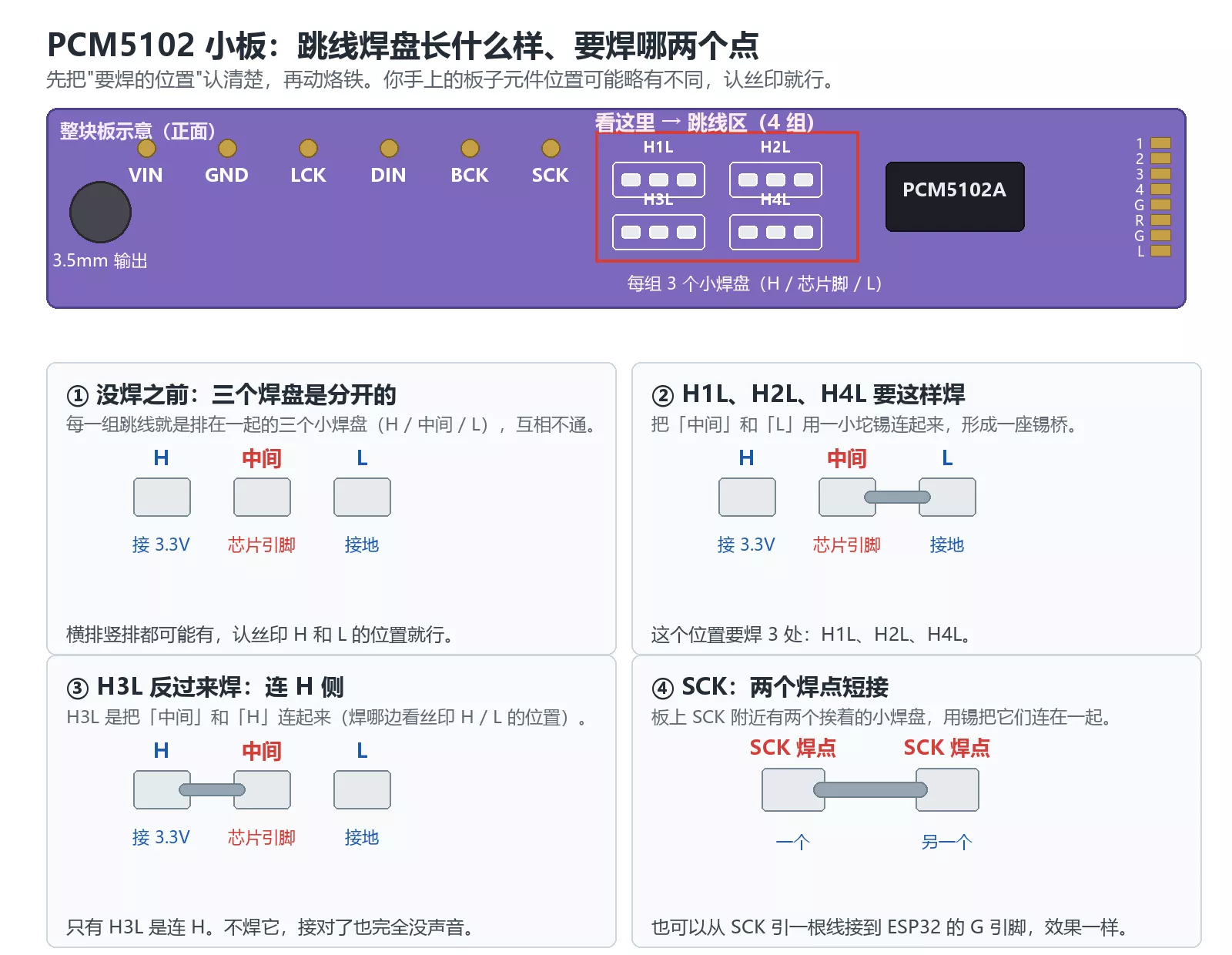The width and height of the screenshot is (1232, 955).
Task: Select header pad labeled 3
Action: (x=1160, y=173)
